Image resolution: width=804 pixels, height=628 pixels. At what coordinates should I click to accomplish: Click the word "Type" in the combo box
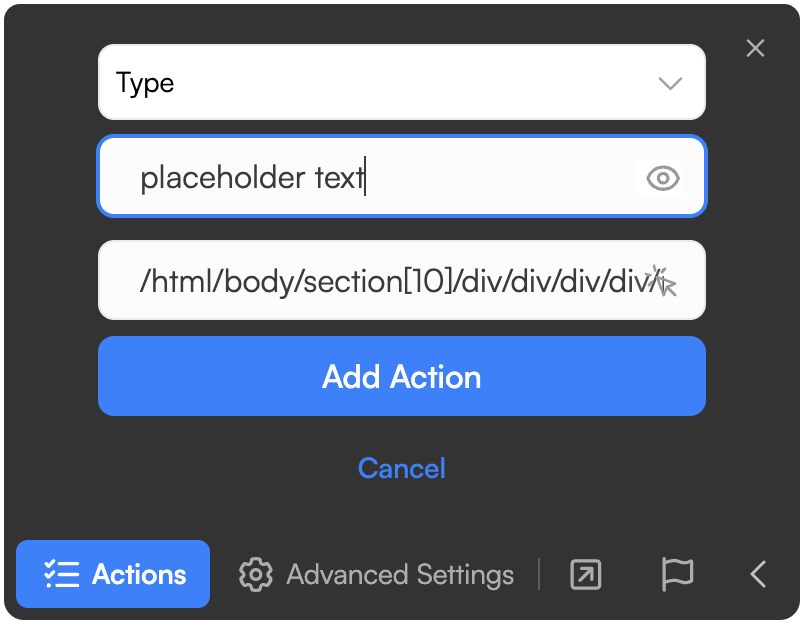coord(145,83)
